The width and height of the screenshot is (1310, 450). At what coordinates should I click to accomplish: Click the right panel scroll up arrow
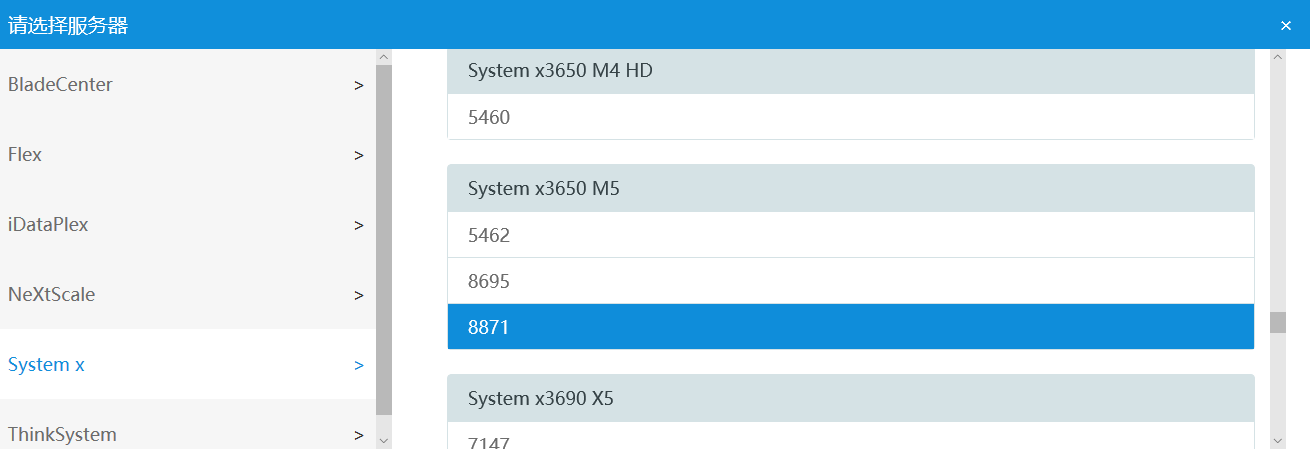click(x=1277, y=58)
